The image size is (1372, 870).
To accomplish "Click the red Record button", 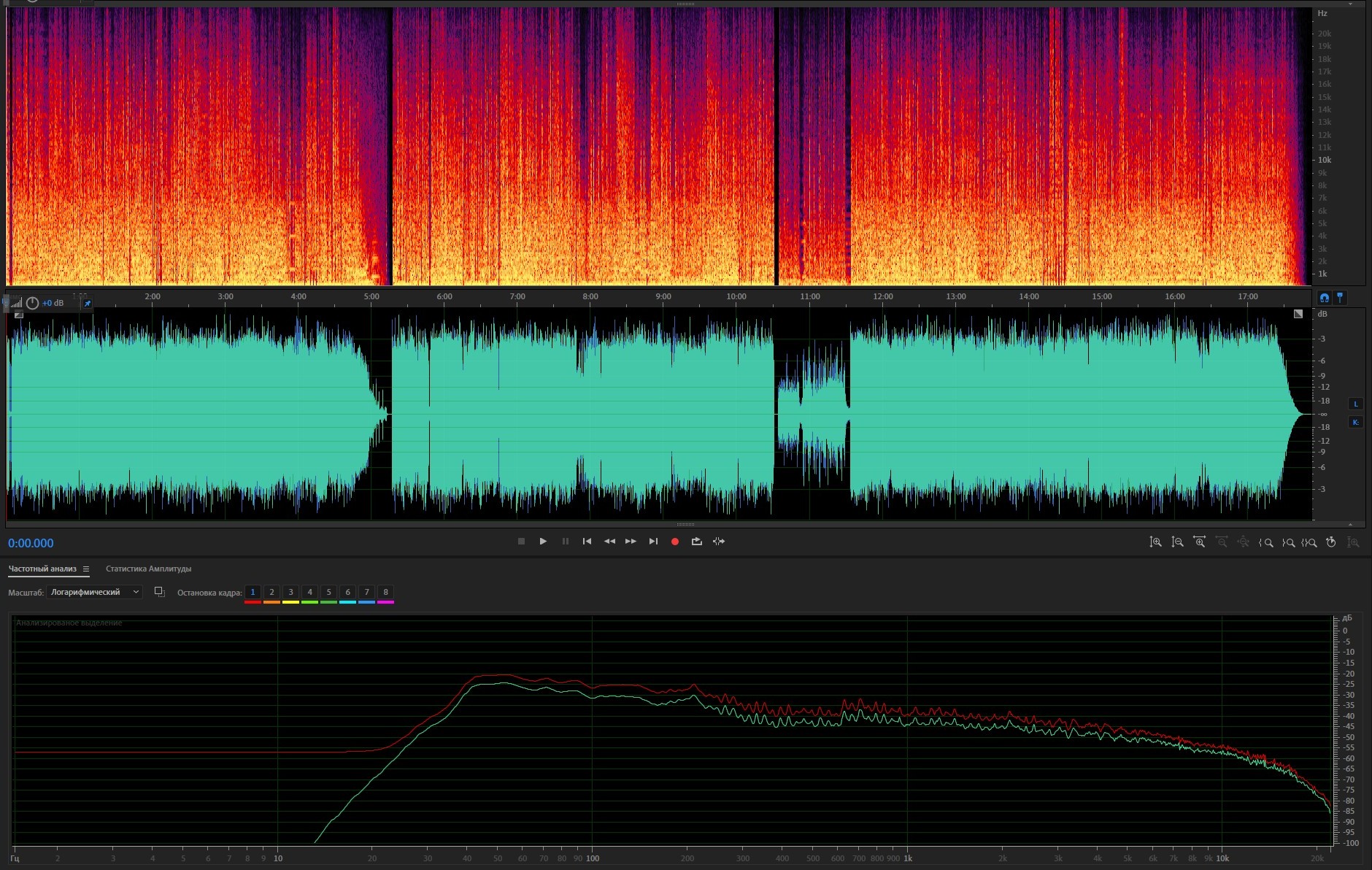I will (675, 542).
